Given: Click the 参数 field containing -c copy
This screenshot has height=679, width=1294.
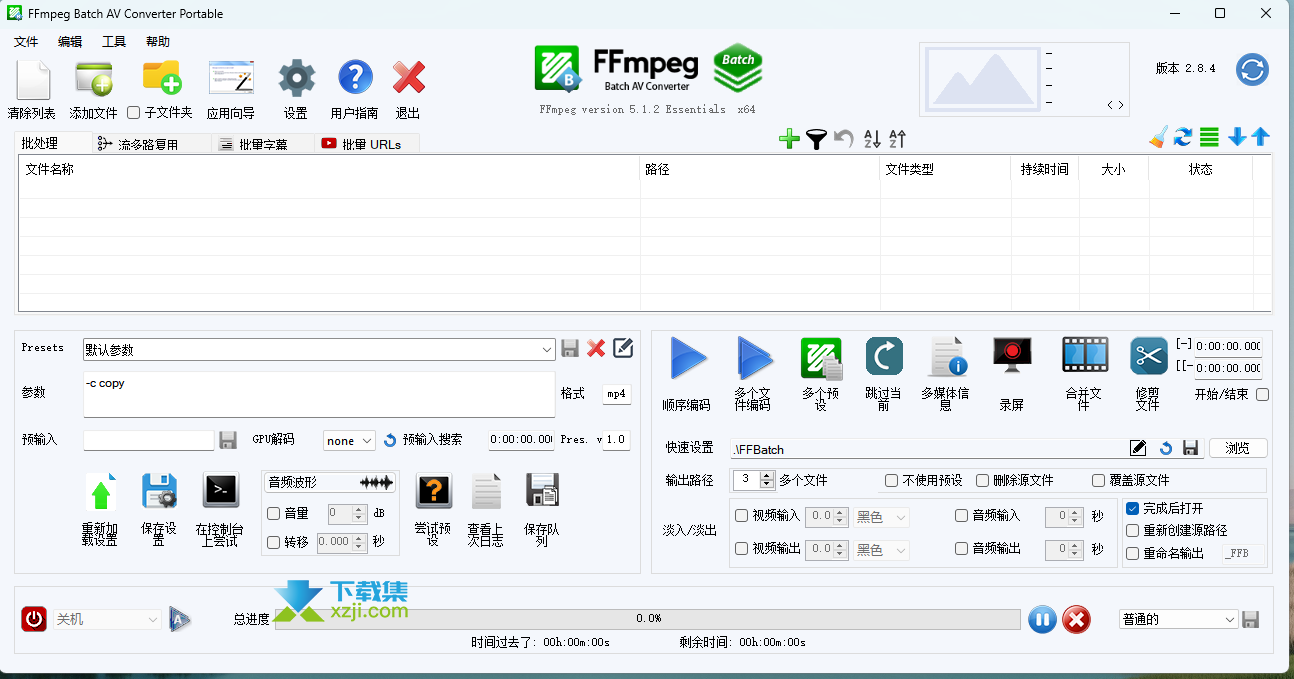Looking at the screenshot, I should 318,394.
